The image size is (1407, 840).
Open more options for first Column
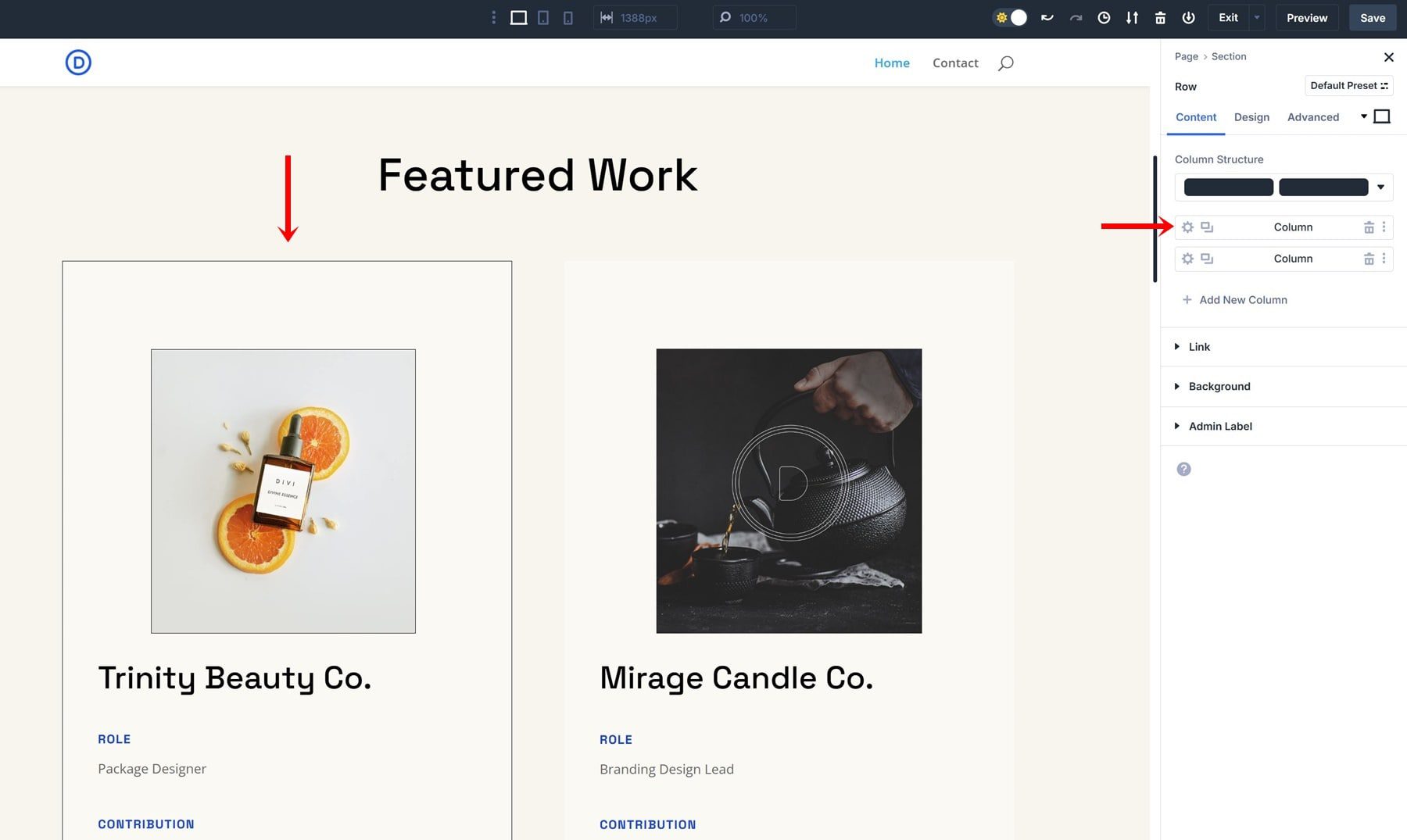1384,227
